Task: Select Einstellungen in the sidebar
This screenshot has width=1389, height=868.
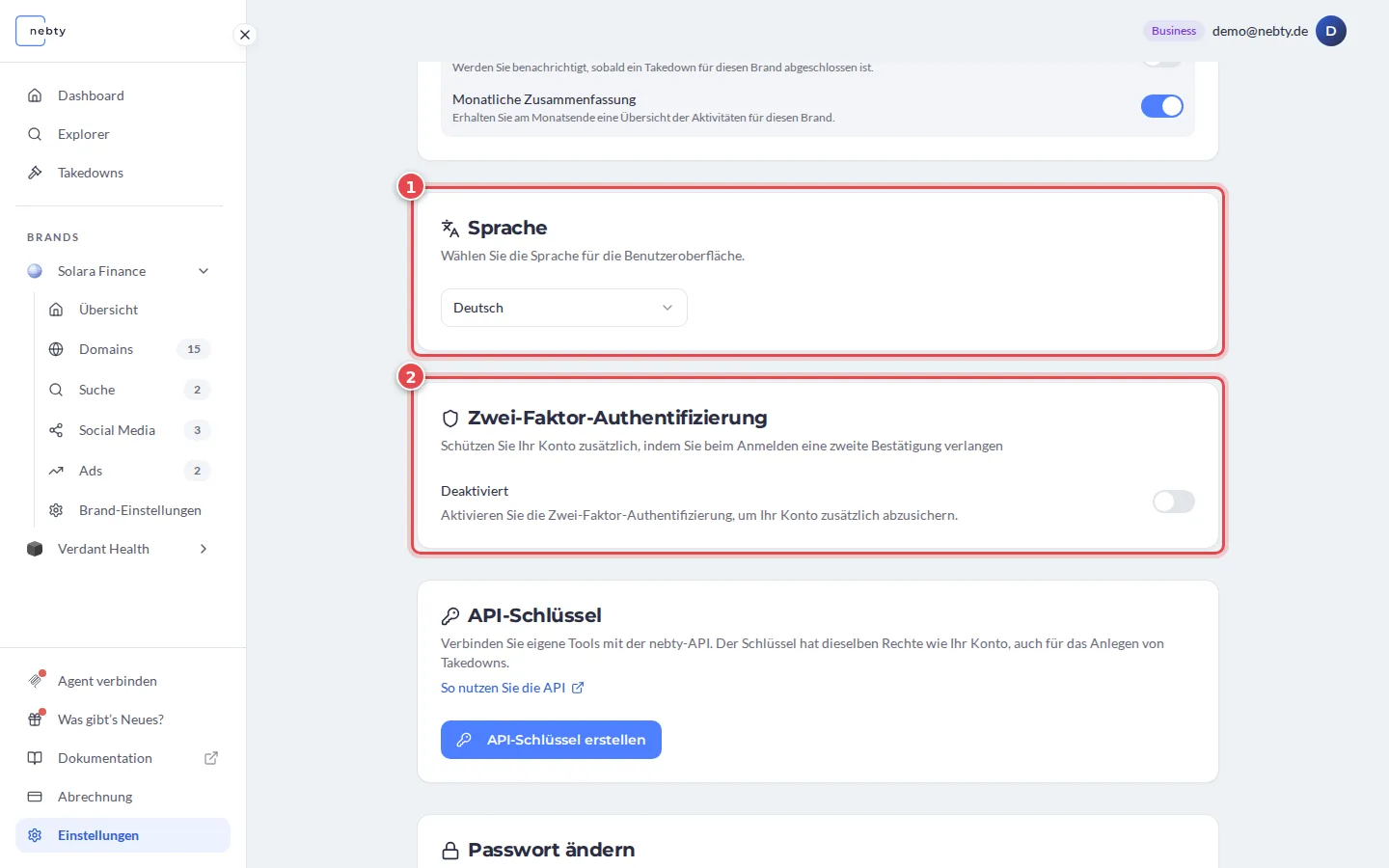Action: tap(123, 835)
